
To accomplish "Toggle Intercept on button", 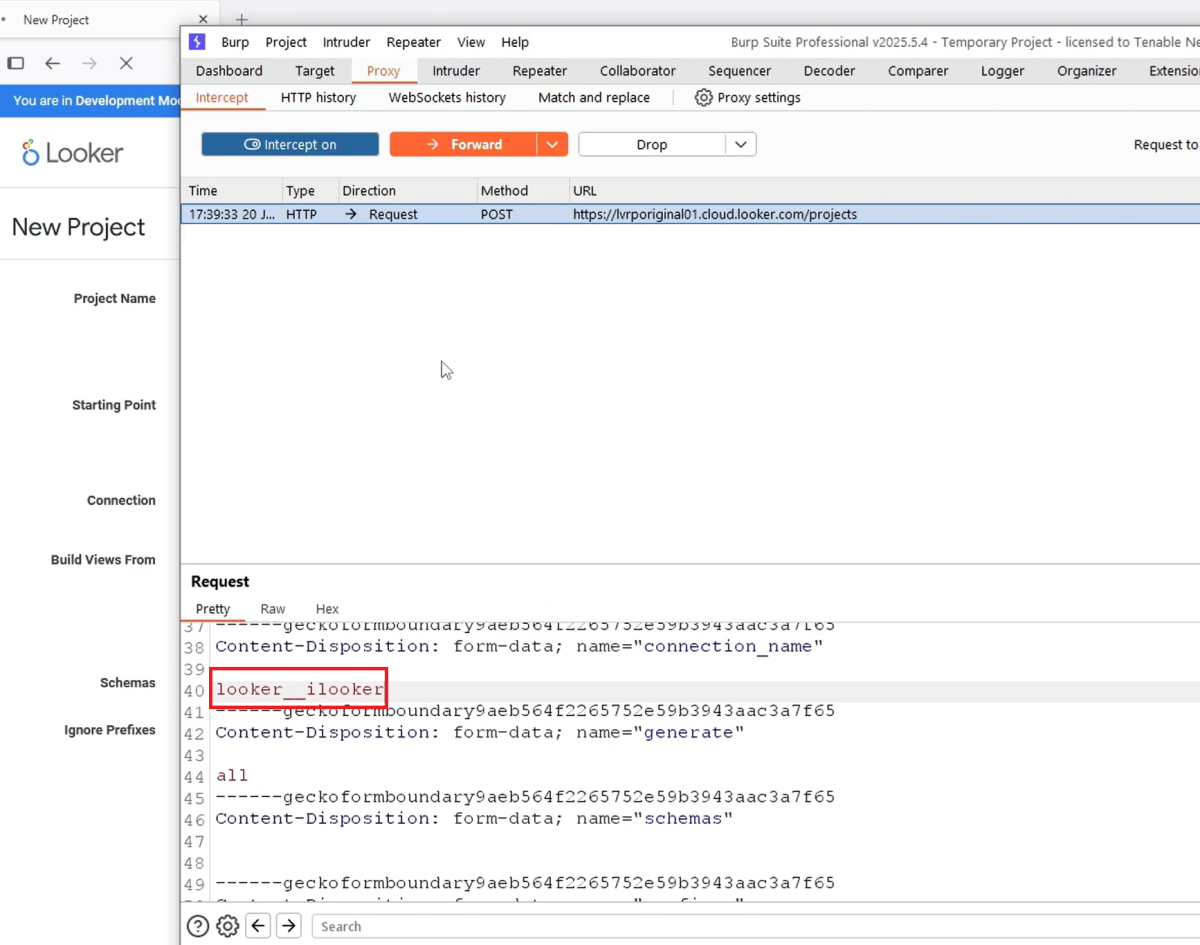I will (289, 143).
